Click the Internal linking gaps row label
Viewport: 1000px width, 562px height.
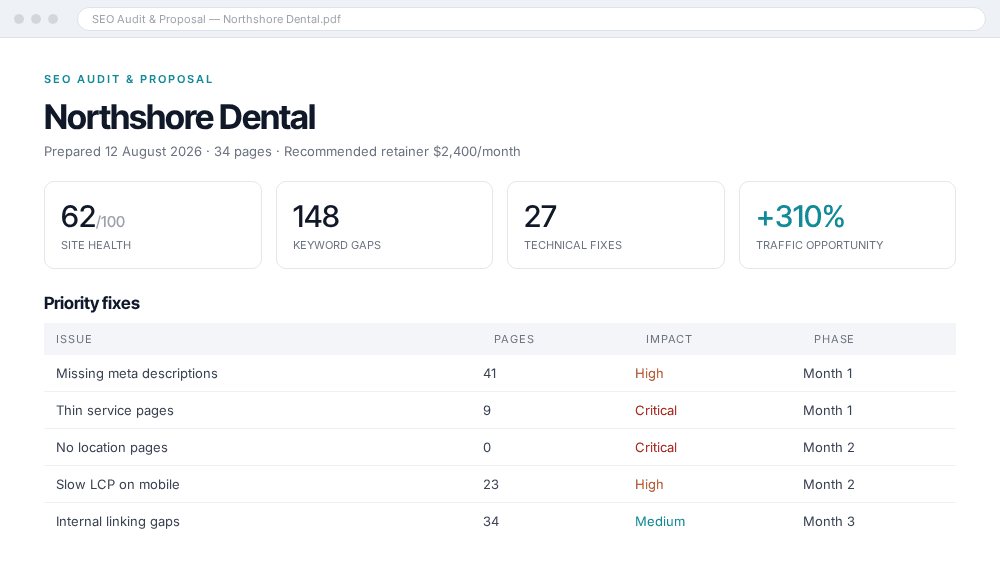[x=118, y=522]
